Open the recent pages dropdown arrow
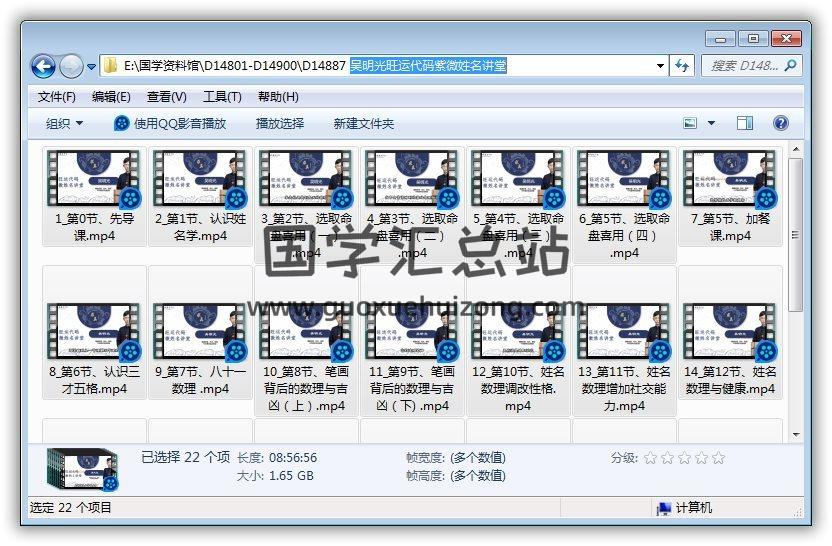 click(91, 67)
